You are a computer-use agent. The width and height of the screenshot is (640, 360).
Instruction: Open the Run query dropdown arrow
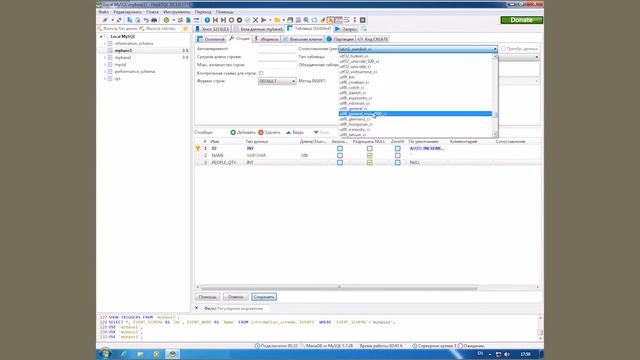pos(270,20)
